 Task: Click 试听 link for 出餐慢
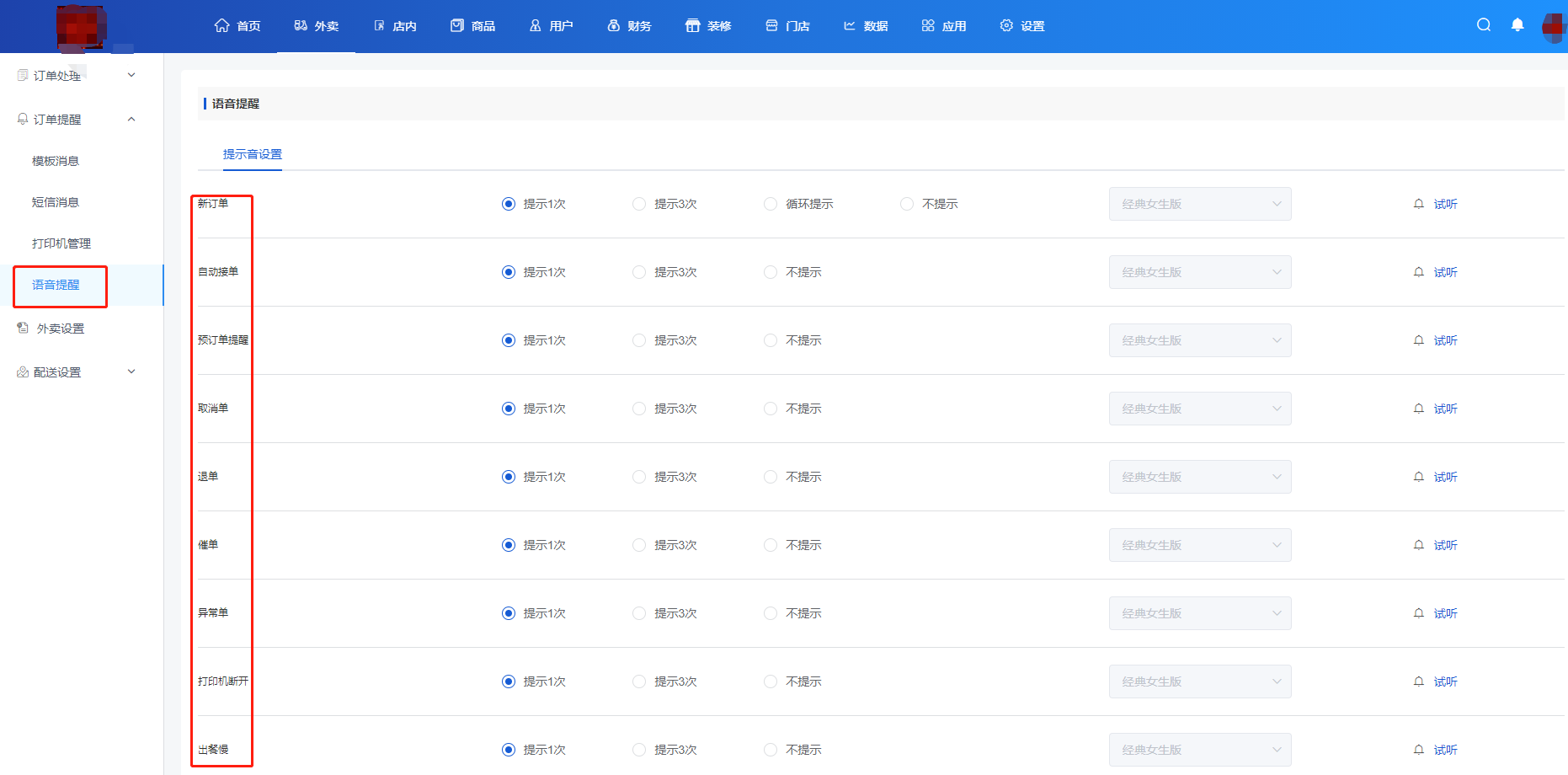(x=1446, y=750)
